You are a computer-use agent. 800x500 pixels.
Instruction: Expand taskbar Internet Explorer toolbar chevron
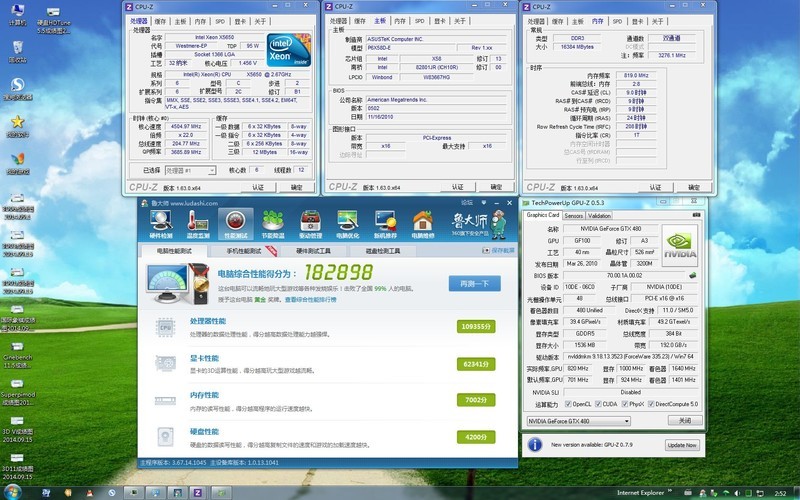pyautogui.click(x=669, y=491)
